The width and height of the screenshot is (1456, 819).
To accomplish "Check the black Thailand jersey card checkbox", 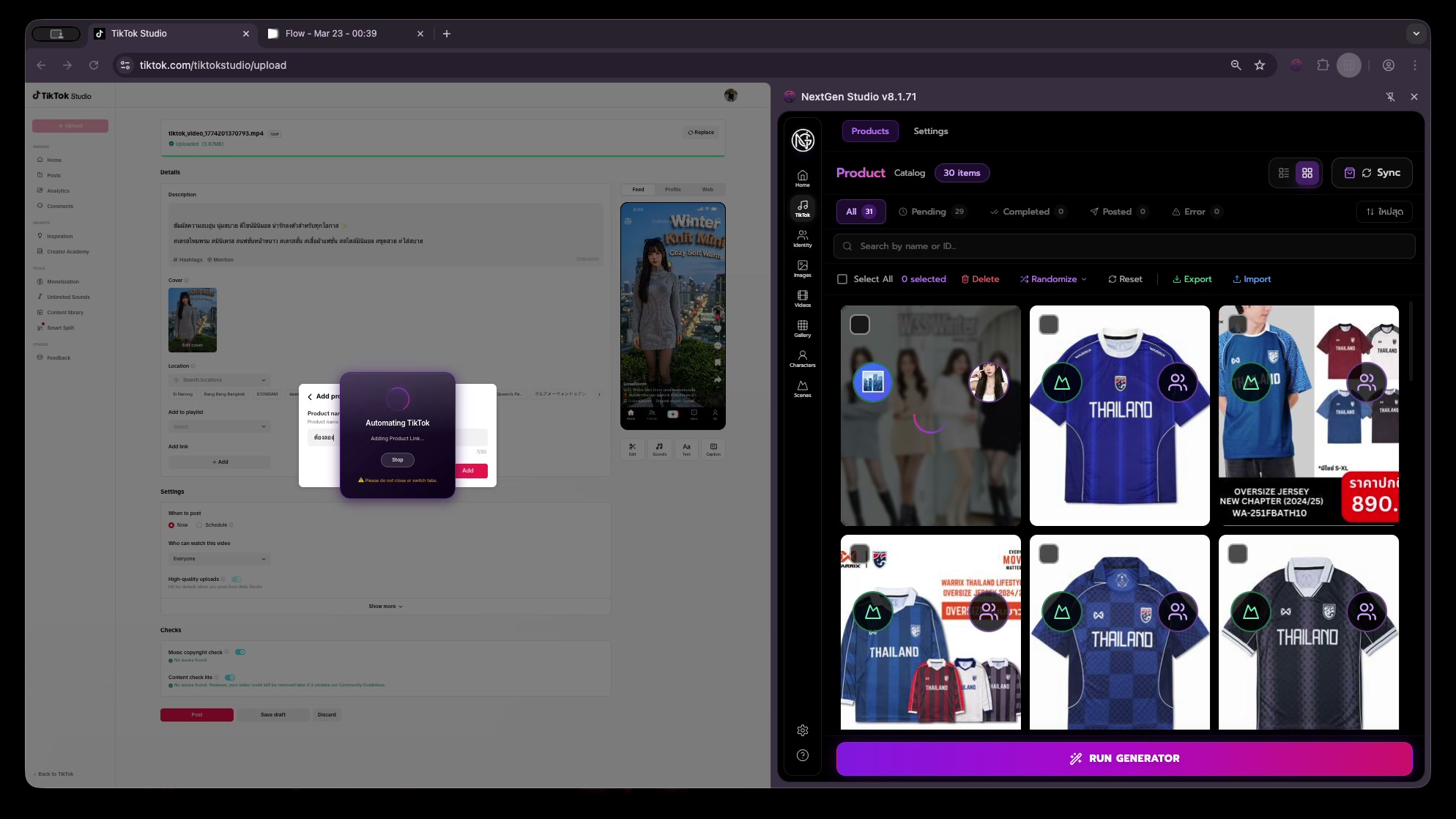I will [1238, 554].
